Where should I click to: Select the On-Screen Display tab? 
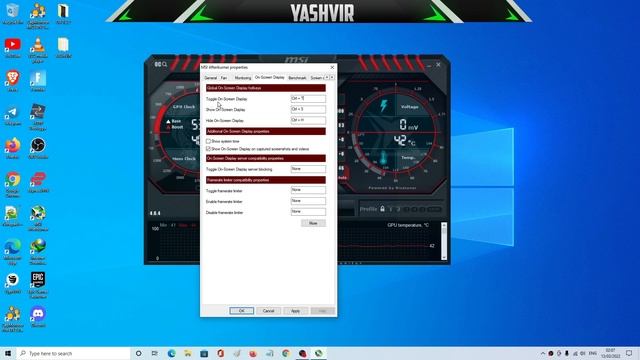(269, 77)
